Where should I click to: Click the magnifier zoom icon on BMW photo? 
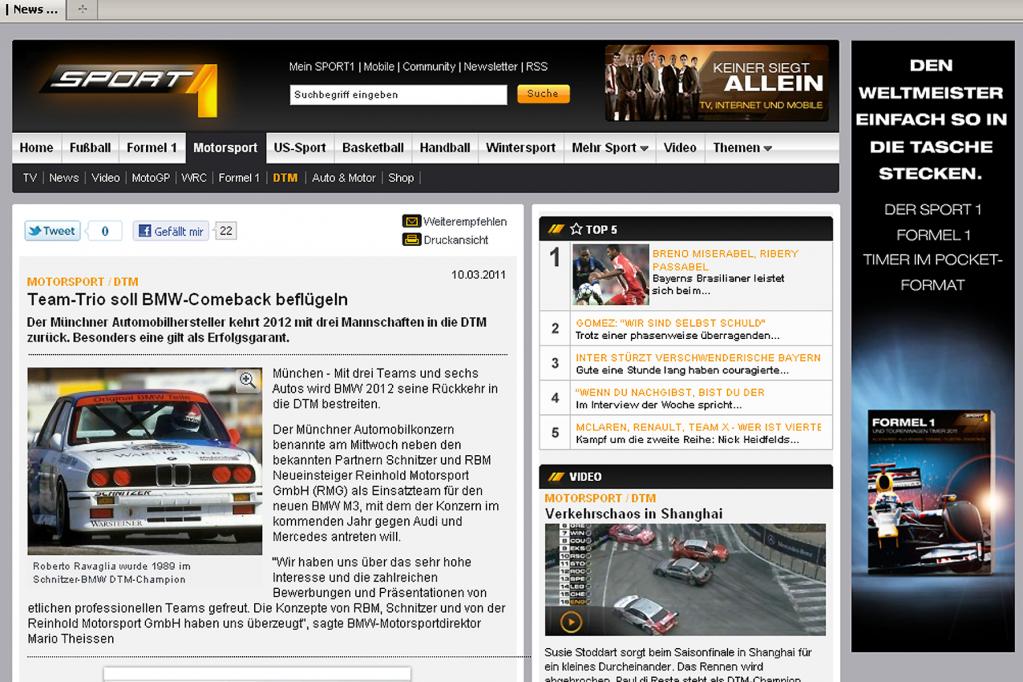point(247,380)
